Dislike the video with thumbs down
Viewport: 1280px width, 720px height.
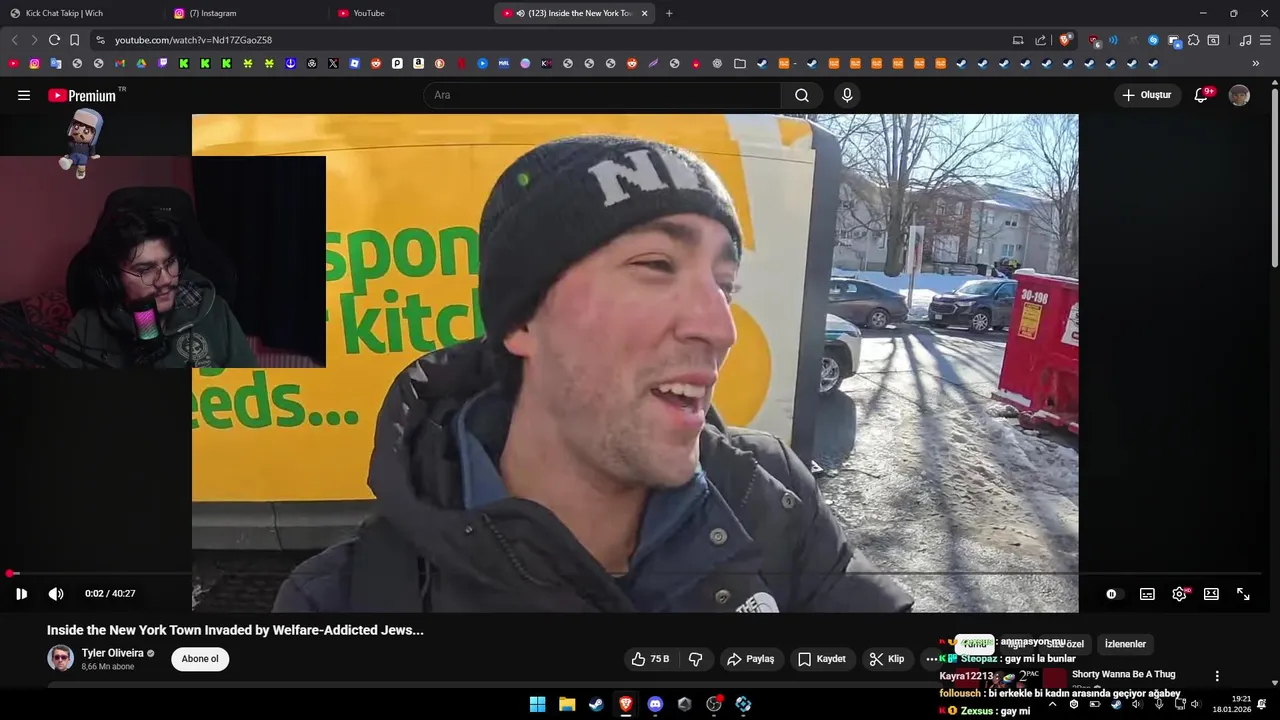point(696,659)
